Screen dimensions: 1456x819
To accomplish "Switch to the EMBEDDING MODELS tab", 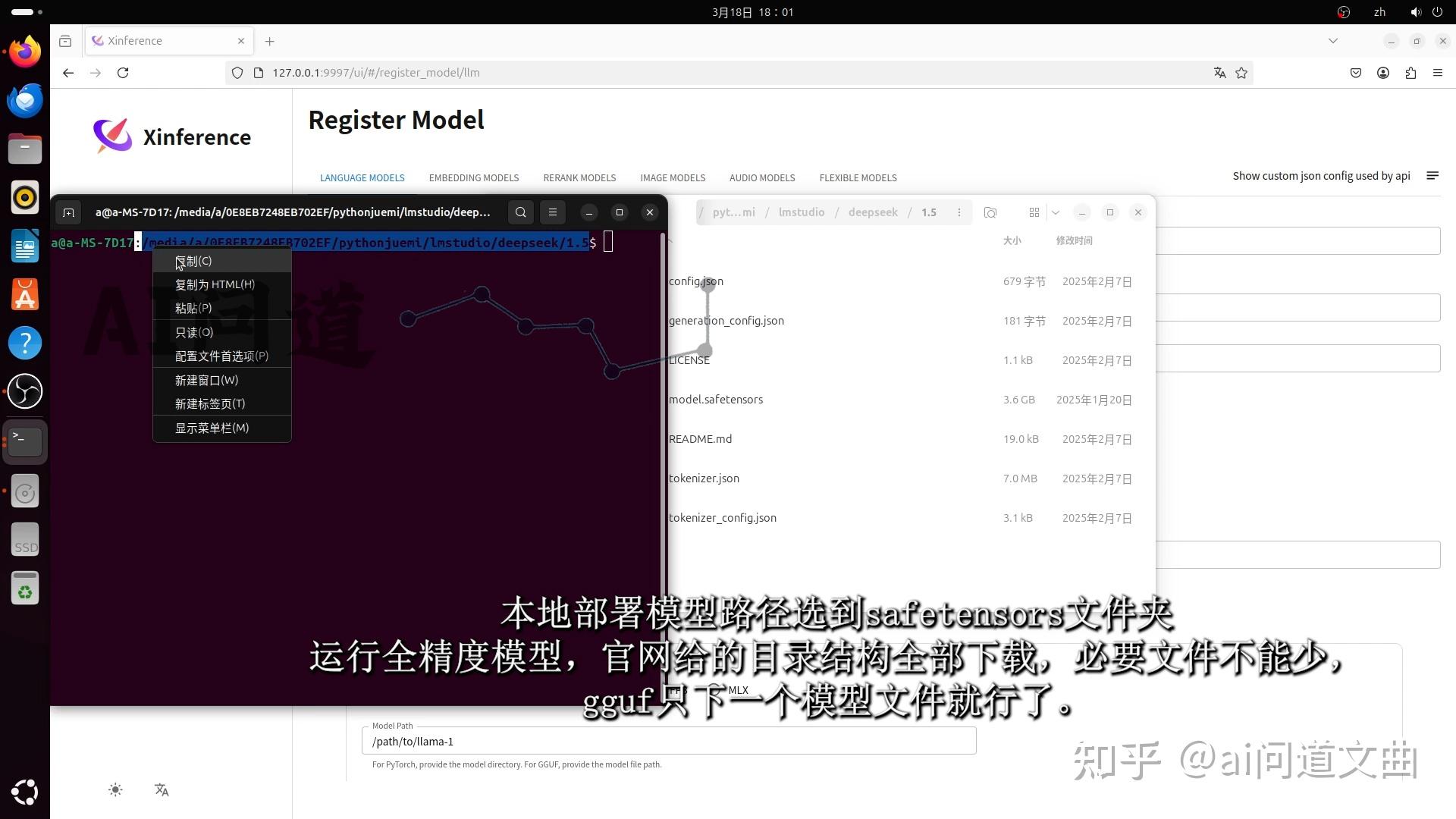I will [474, 177].
